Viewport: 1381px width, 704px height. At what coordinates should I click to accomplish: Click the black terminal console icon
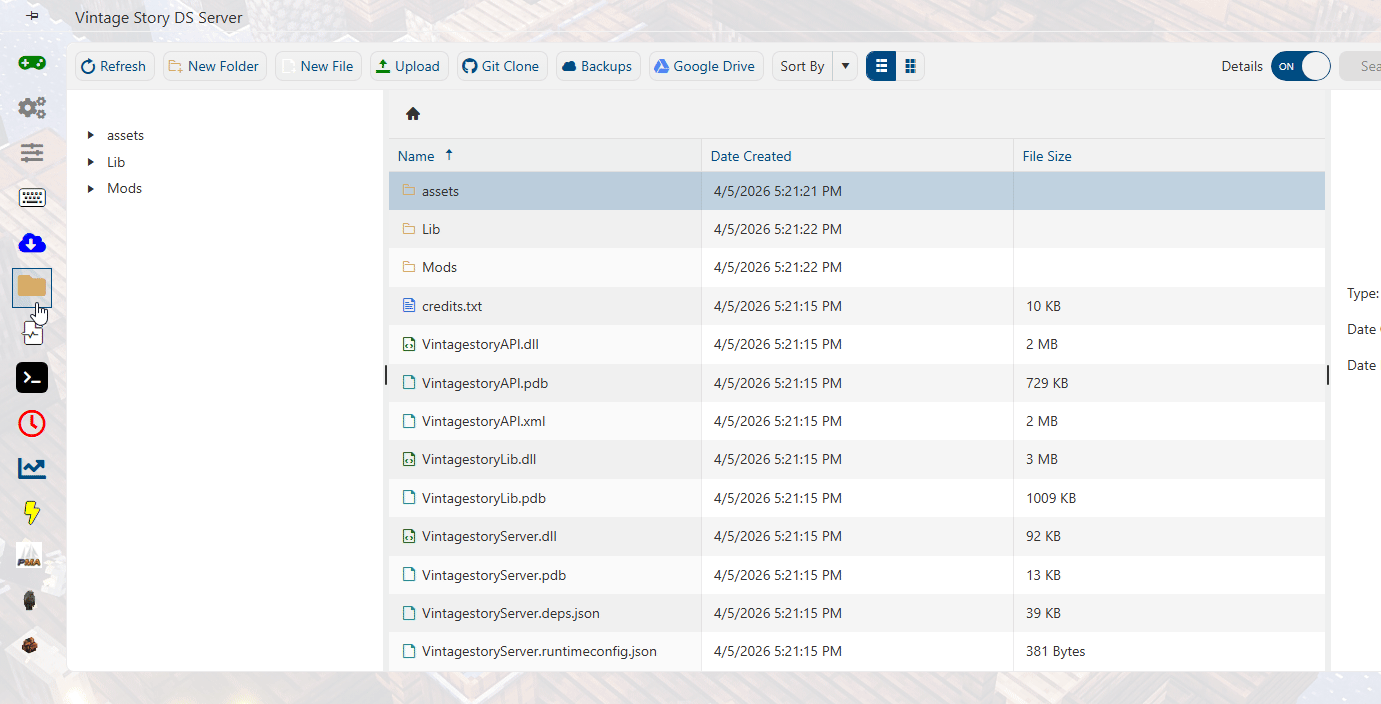(32, 378)
